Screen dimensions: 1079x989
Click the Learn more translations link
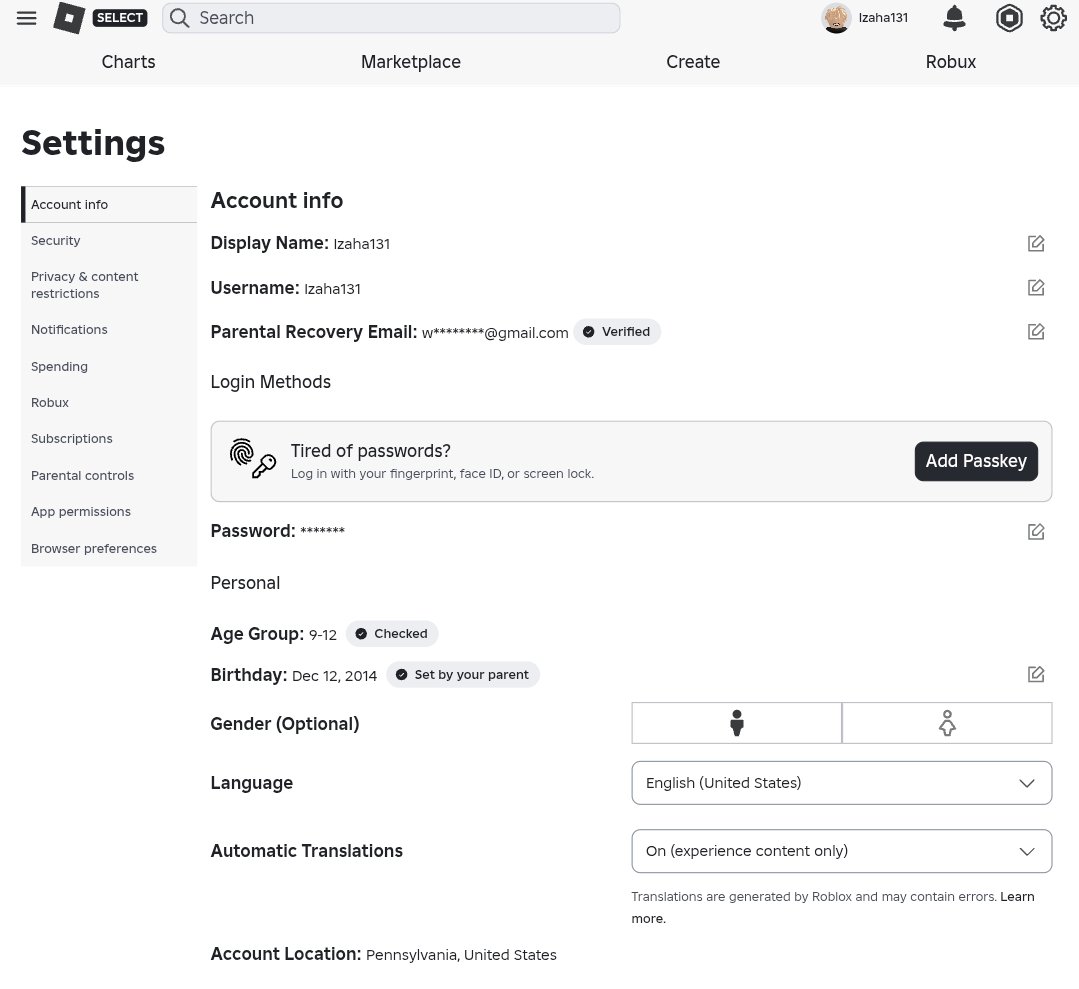click(1016, 897)
